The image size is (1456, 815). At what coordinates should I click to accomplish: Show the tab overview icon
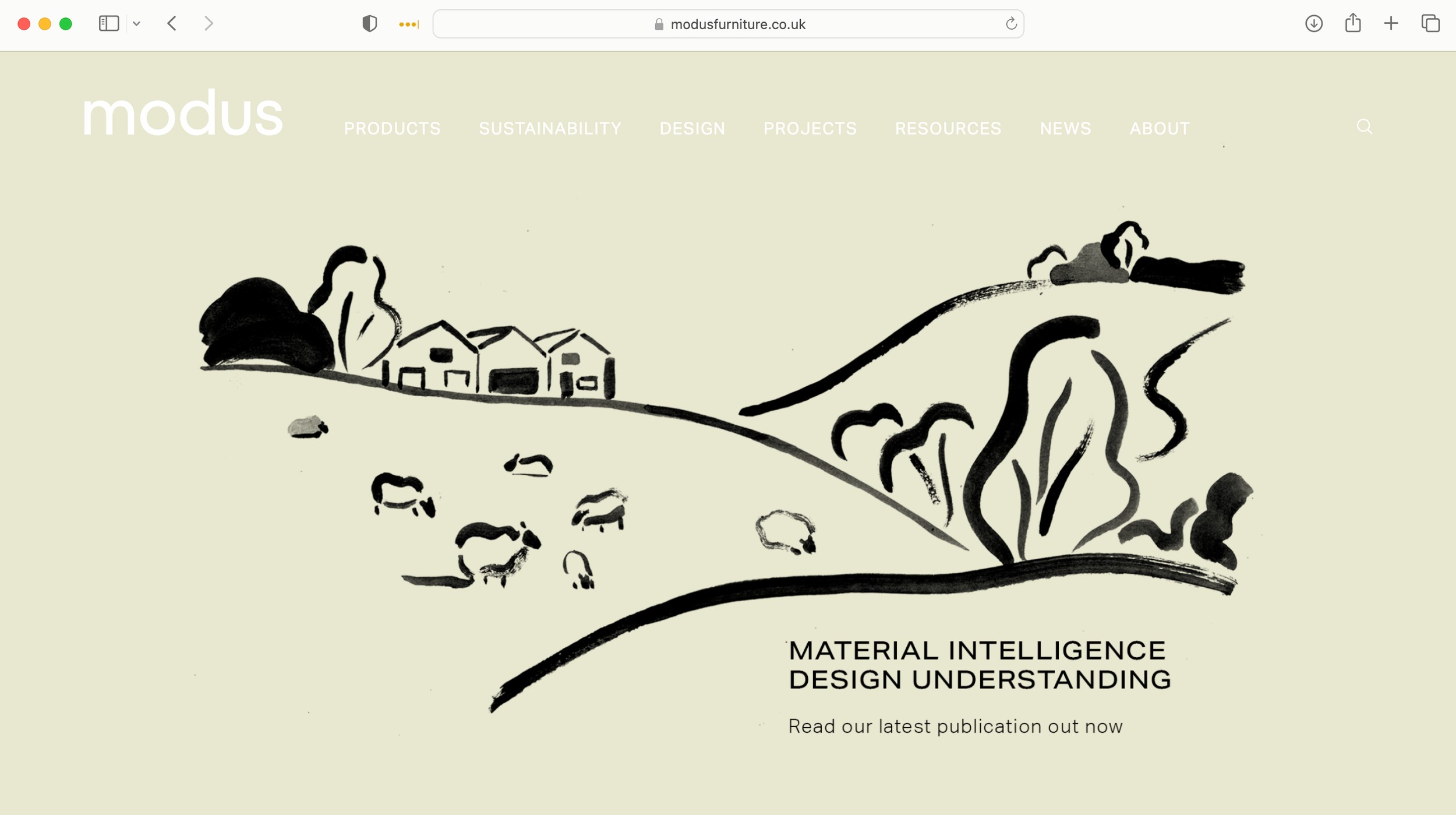tap(1430, 23)
